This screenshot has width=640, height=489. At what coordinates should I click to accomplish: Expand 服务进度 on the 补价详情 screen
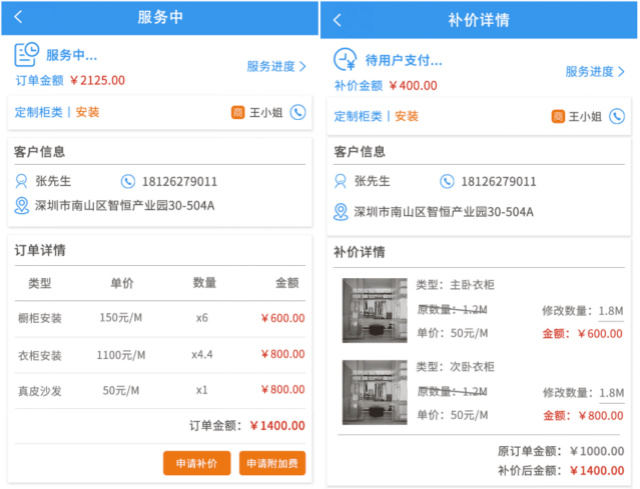pos(595,71)
